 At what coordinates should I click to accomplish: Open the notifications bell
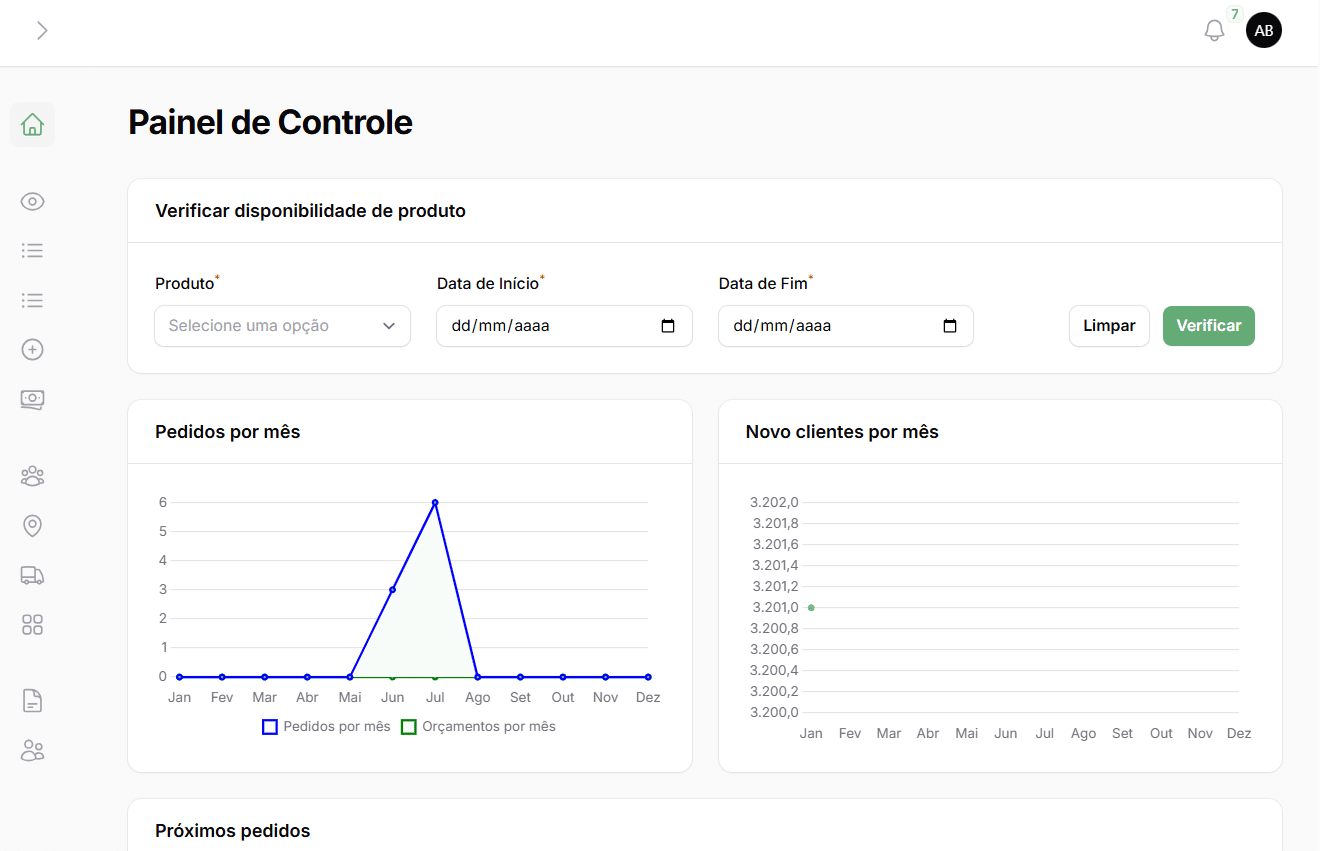[x=1214, y=30]
